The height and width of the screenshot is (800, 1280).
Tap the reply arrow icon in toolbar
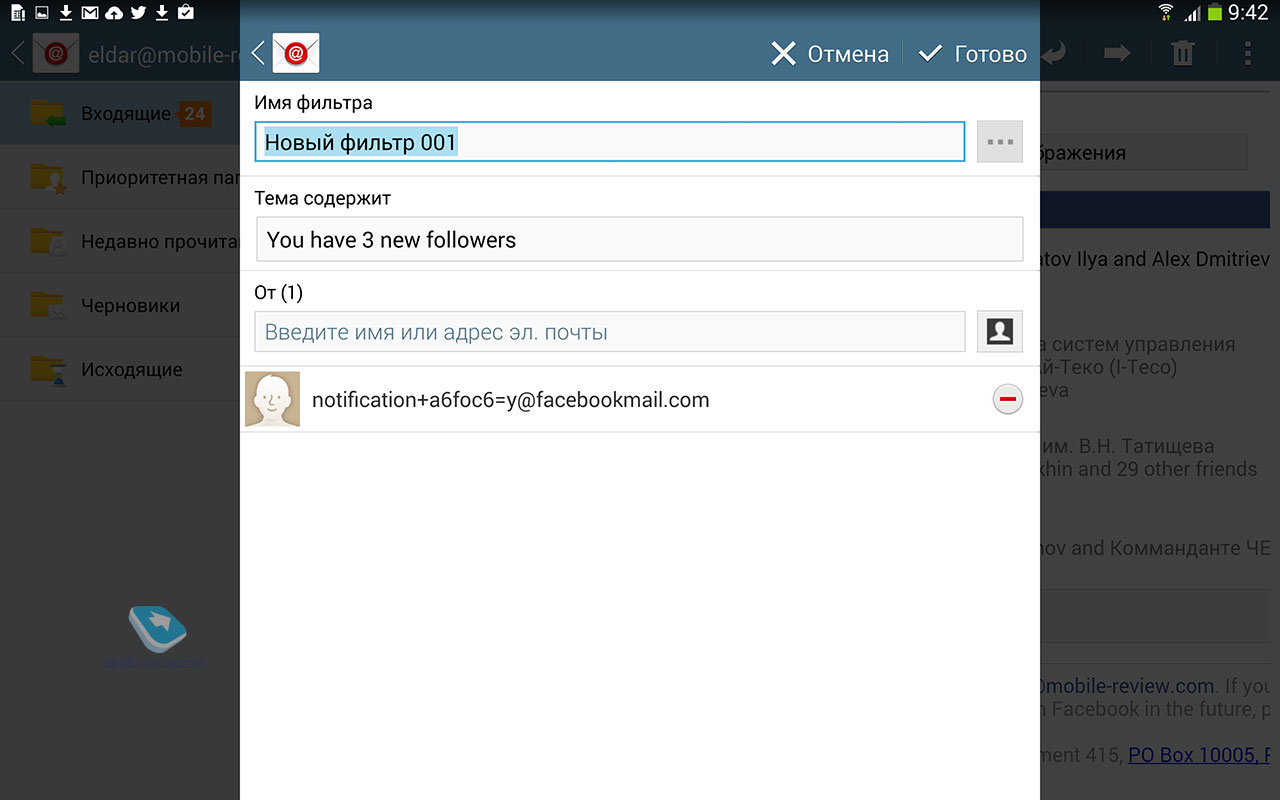click(x=1056, y=53)
